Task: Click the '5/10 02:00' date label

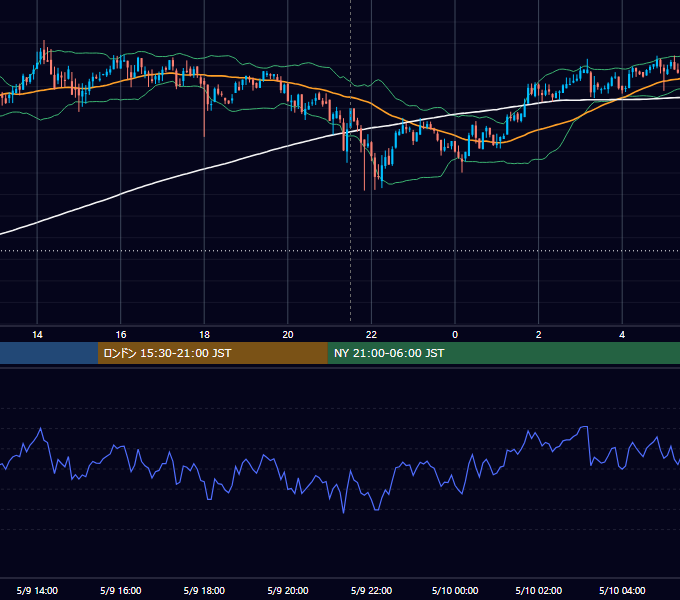Action: 539,590
